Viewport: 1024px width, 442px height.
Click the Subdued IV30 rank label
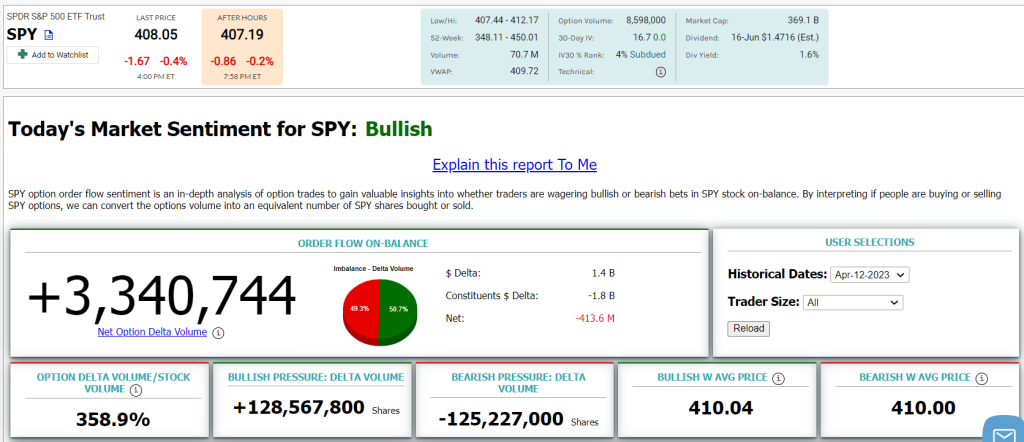pos(648,55)
